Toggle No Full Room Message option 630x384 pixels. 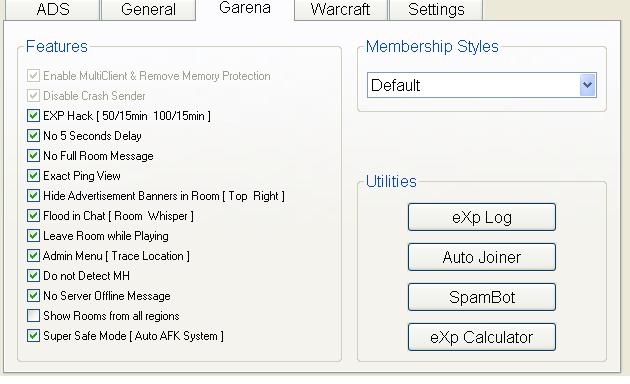(33, 156)
